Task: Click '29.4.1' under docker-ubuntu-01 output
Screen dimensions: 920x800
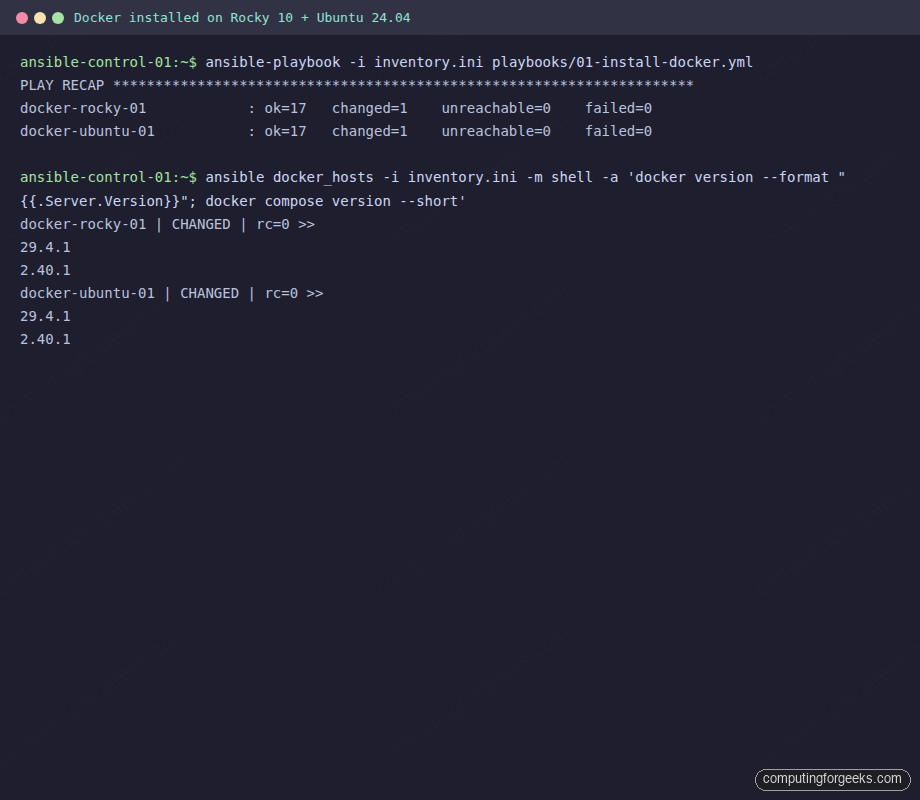Action: coord(45,316)
